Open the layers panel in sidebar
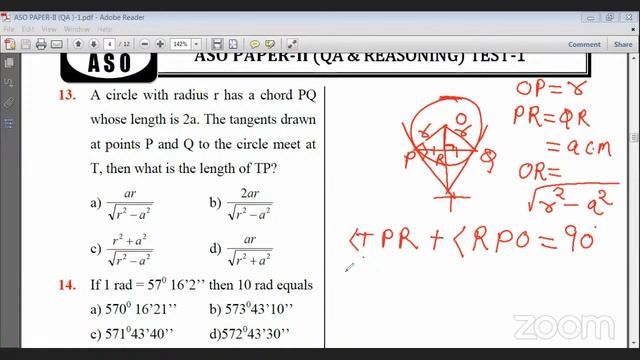This screenshot has height=360, width=640. point(9,123)
